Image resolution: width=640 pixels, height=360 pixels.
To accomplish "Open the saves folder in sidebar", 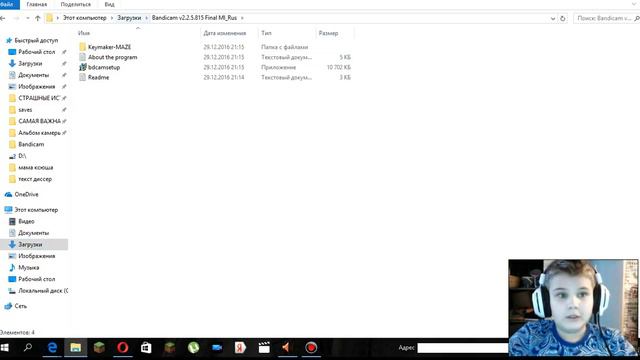I will click(25, 110).
